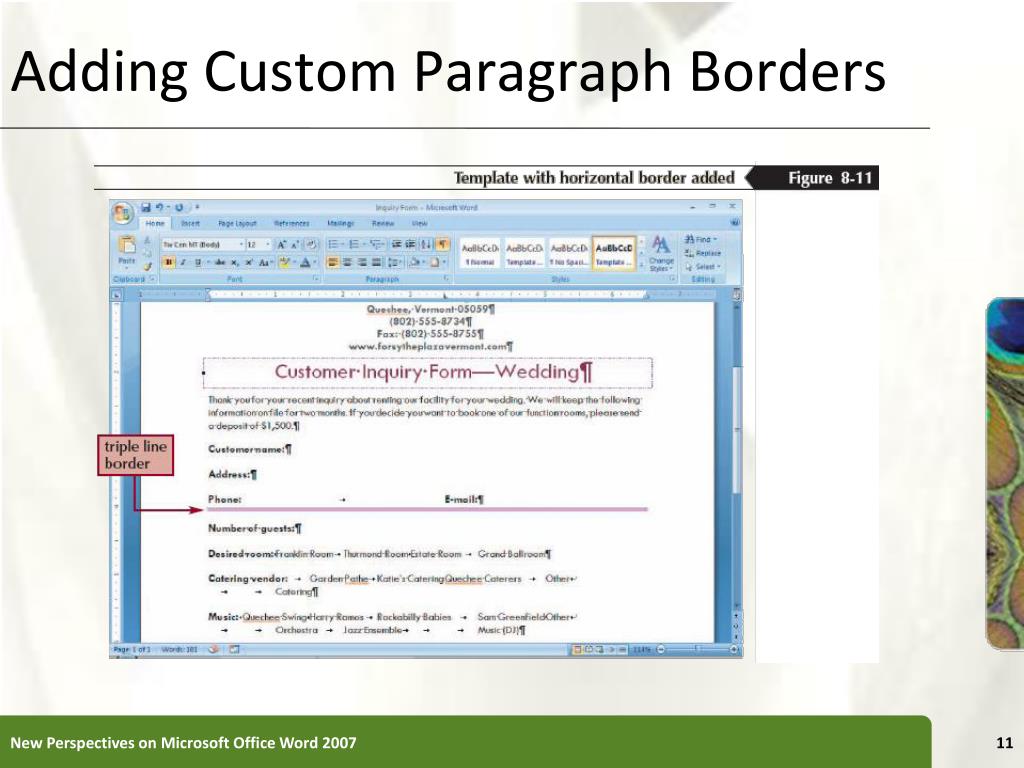Click the proofing errors status icon

coord(214,649)
